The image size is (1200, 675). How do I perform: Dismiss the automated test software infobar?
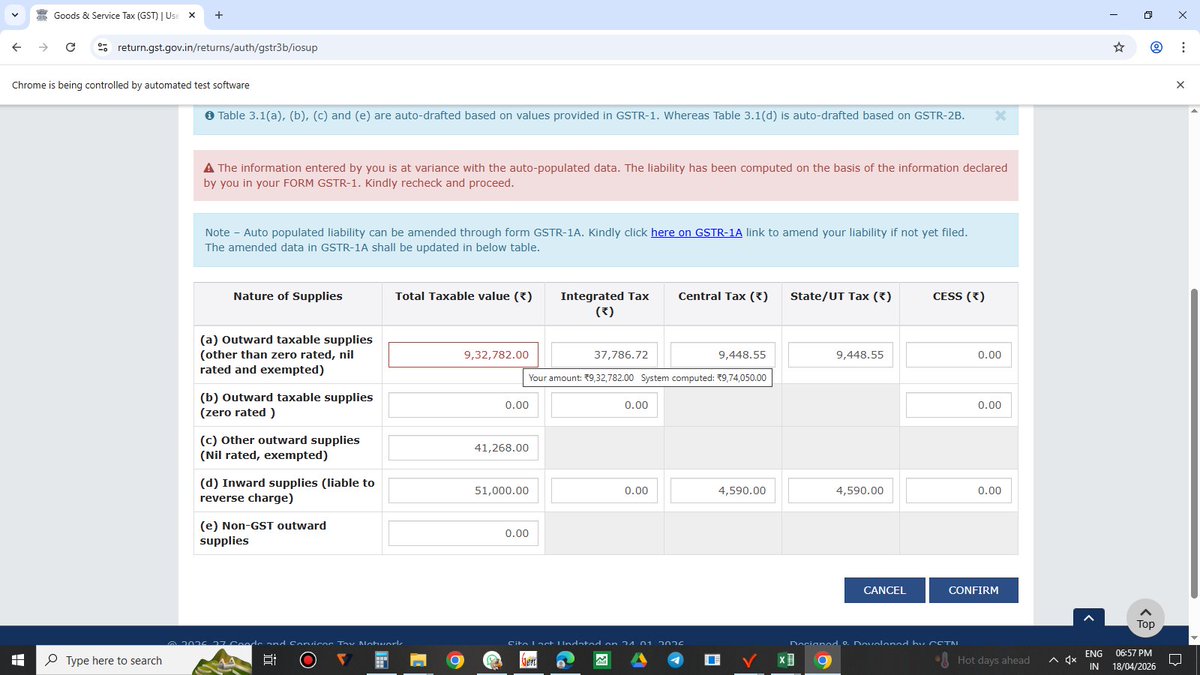coord(1180,85)
